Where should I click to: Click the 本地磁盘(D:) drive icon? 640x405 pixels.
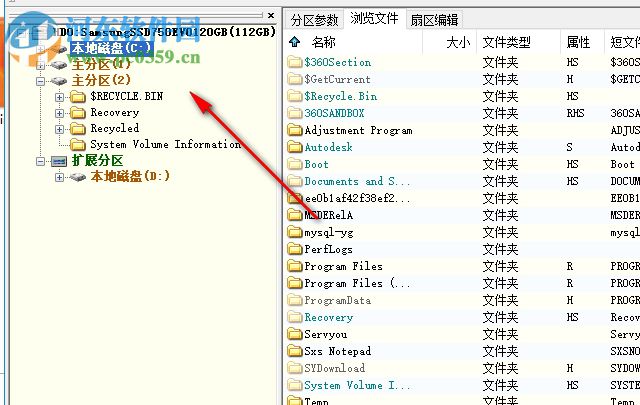78,177
